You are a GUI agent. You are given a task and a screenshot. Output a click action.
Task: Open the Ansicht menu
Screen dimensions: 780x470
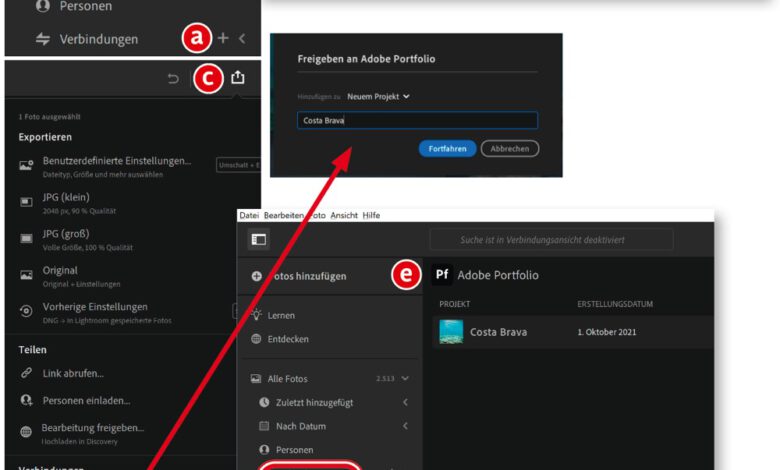tap(344, 215)
